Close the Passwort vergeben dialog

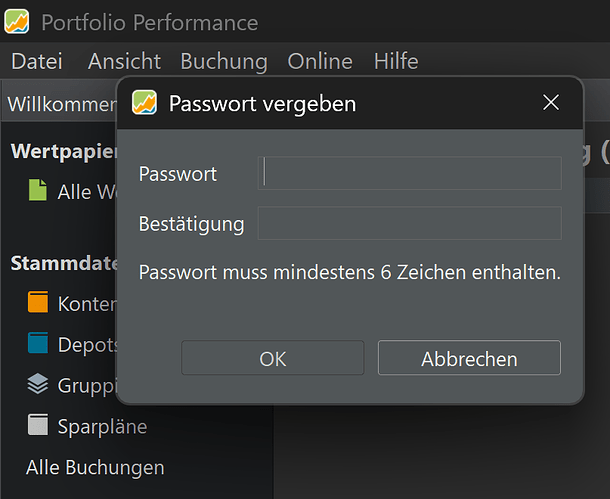[550, 102]
